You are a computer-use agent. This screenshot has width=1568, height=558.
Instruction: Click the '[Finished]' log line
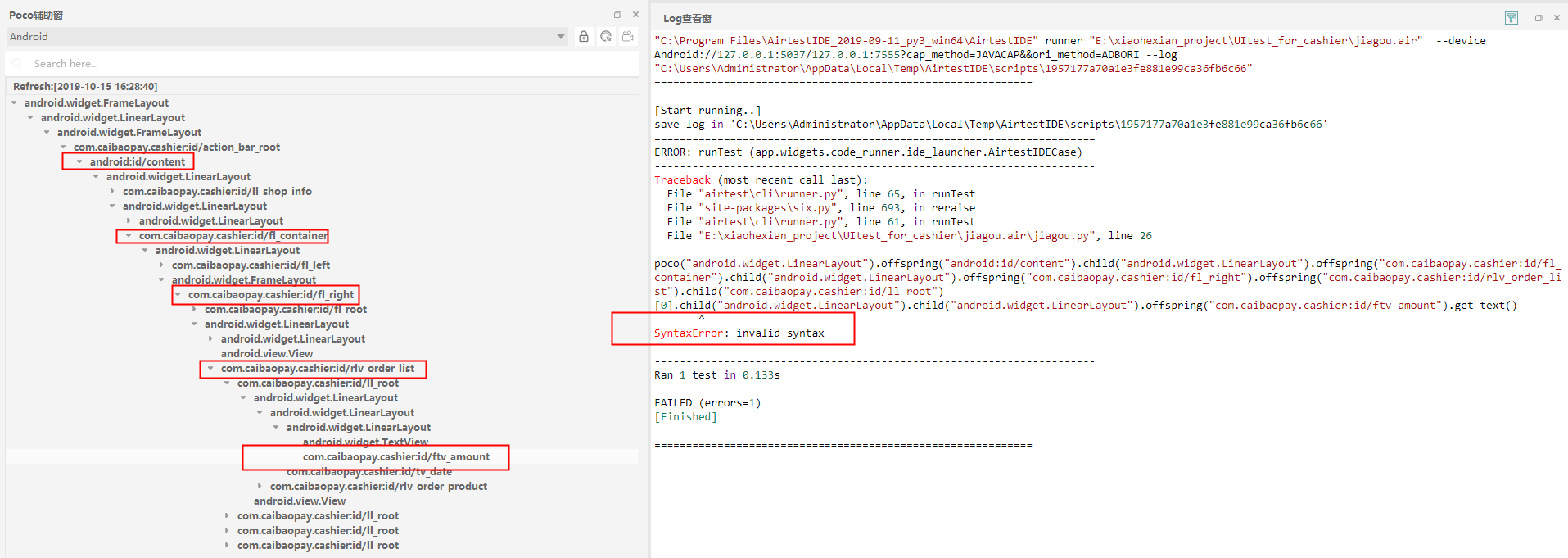click(x=685, y=416)
